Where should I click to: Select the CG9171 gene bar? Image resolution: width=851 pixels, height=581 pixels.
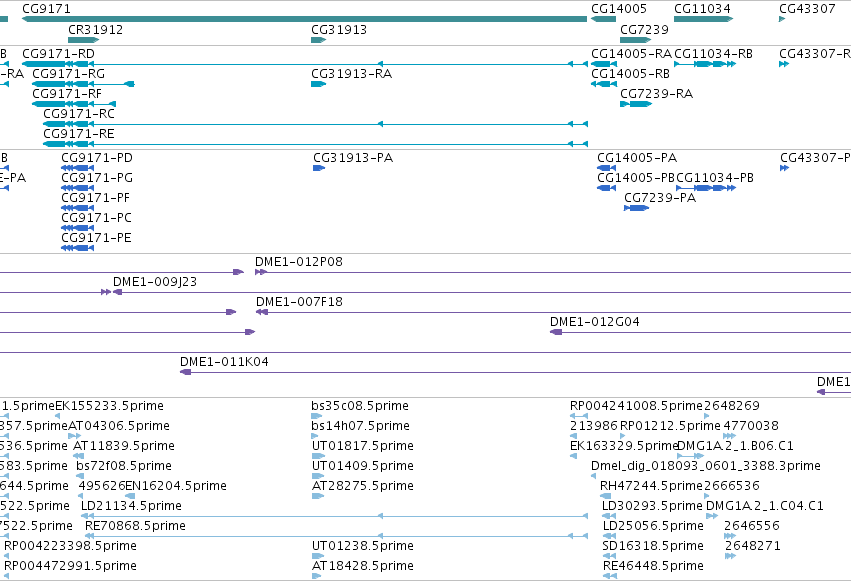(x=304, y=19)
